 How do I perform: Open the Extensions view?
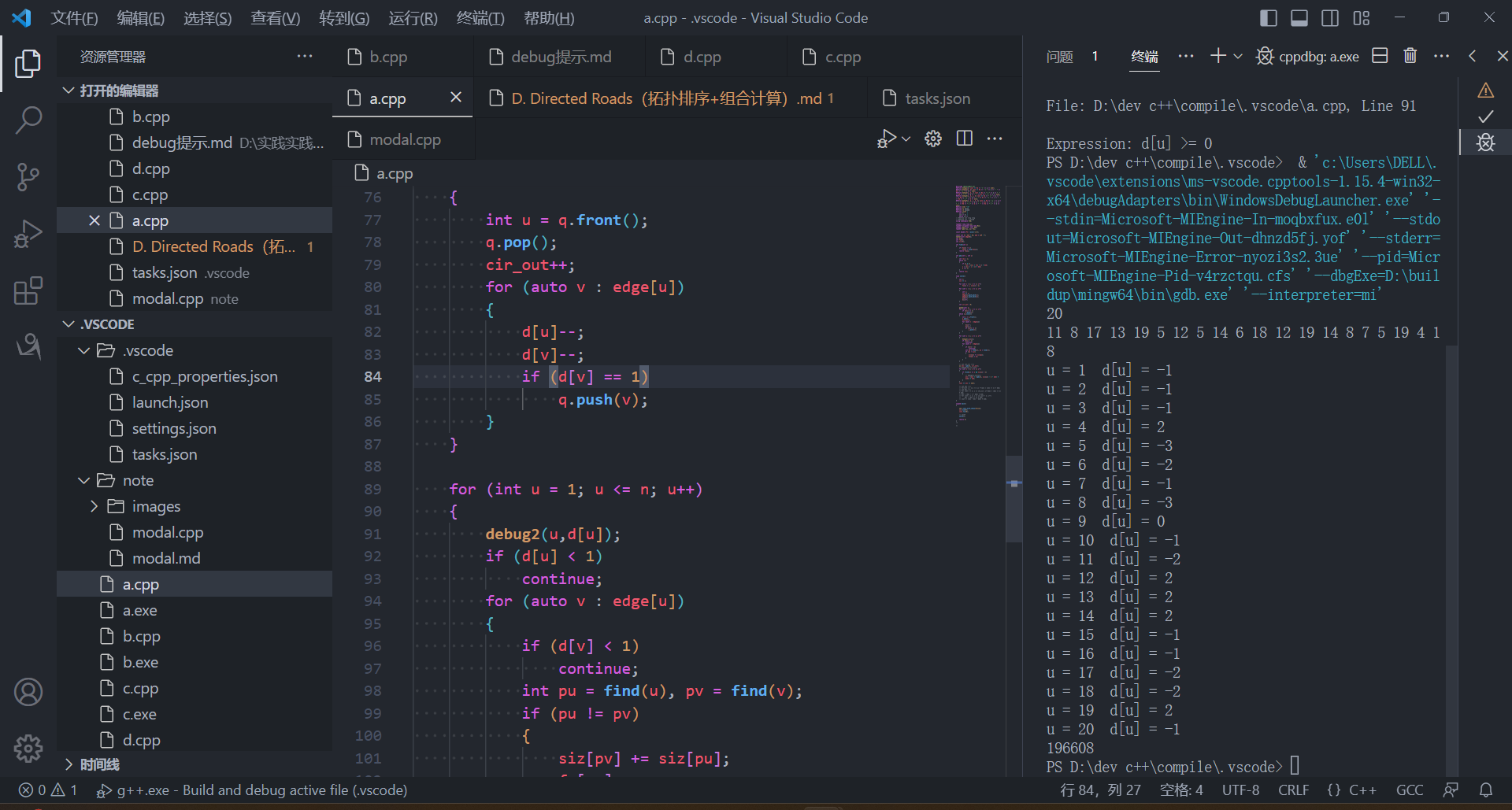coord(28,290)
